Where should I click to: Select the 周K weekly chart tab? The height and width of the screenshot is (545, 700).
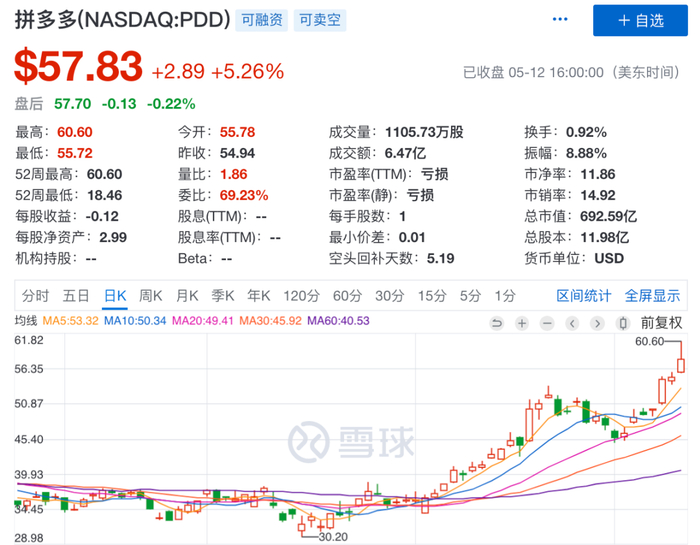(x=150, y=295)
